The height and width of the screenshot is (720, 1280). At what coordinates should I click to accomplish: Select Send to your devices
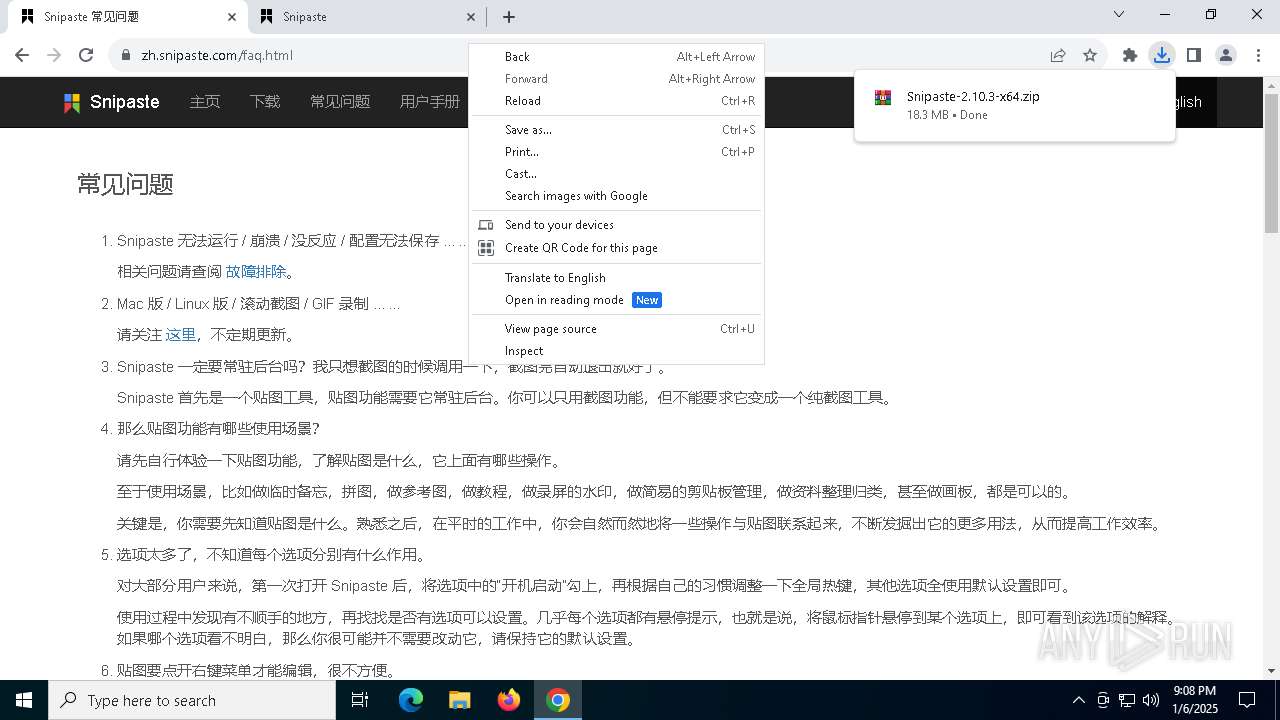point(616,225)
